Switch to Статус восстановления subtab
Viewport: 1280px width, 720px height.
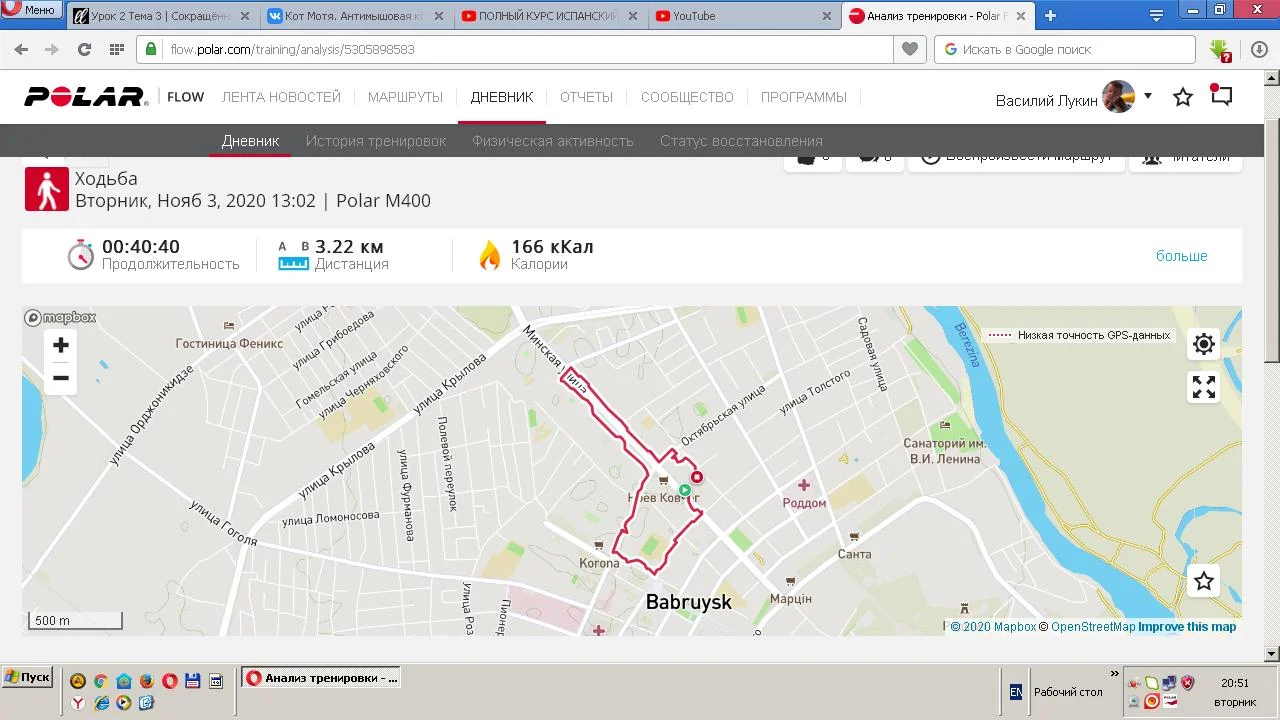coord(741,141)
